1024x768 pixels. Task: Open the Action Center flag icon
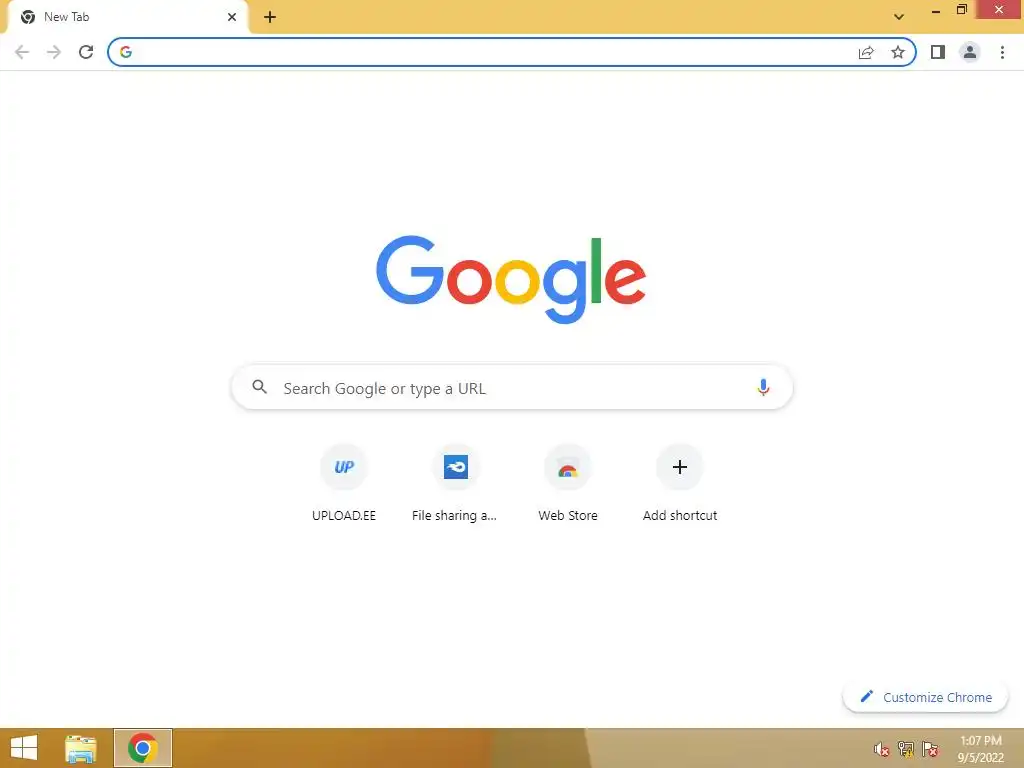coord(930,749)
